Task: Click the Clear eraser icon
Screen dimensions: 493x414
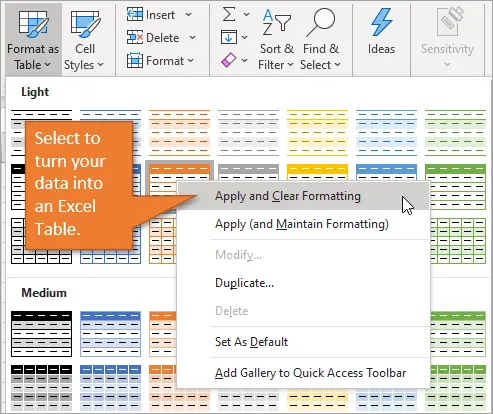Action: pyautogui.click(x=229, y=60)
